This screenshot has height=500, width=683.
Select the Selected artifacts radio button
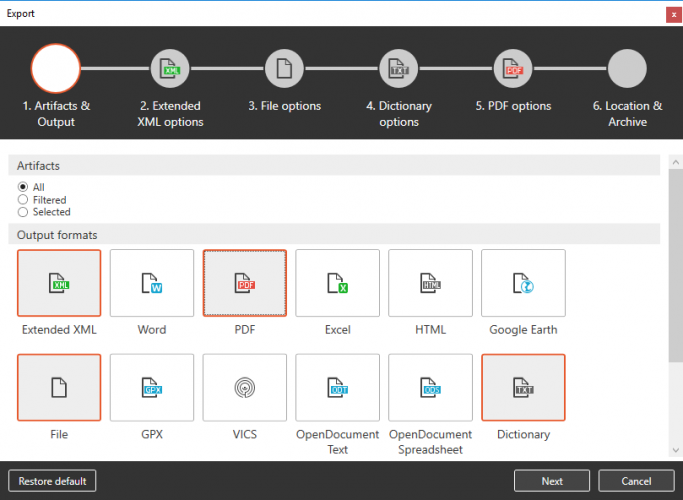(x=23, y=212)
